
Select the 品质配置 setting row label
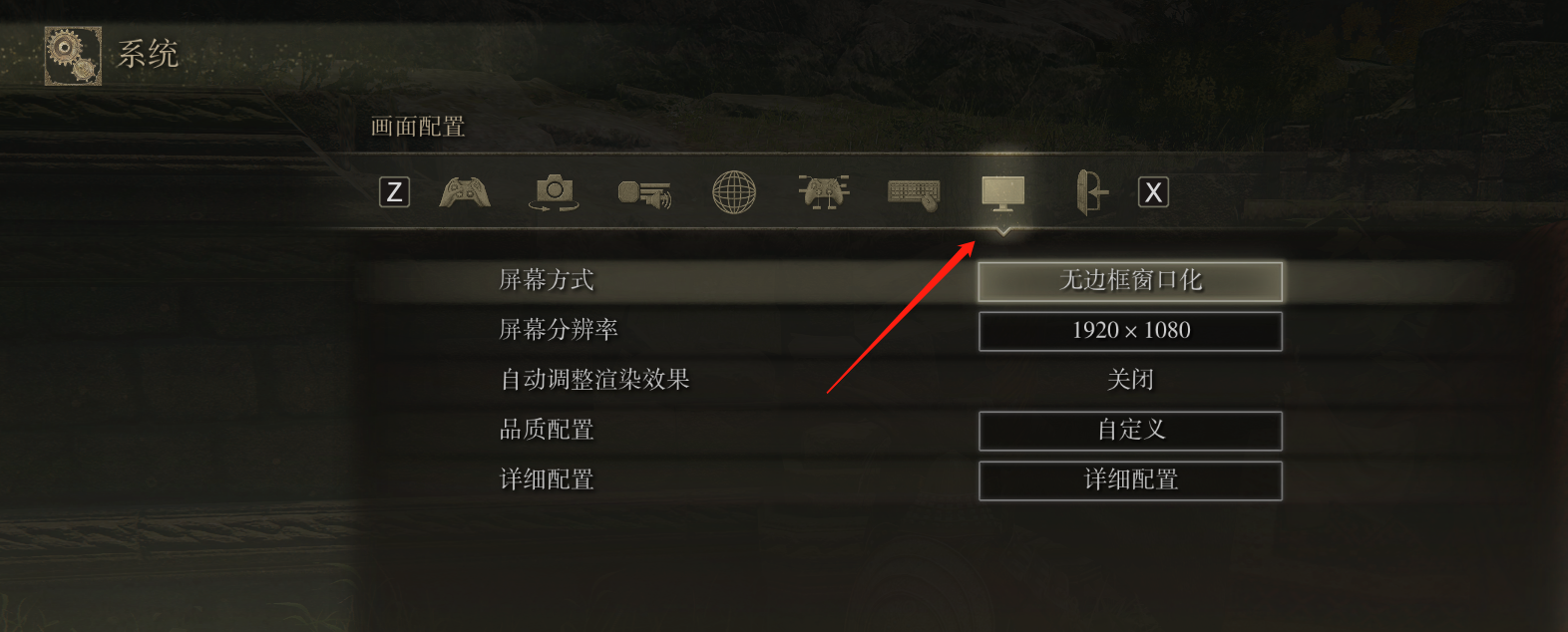coord(547,430)
